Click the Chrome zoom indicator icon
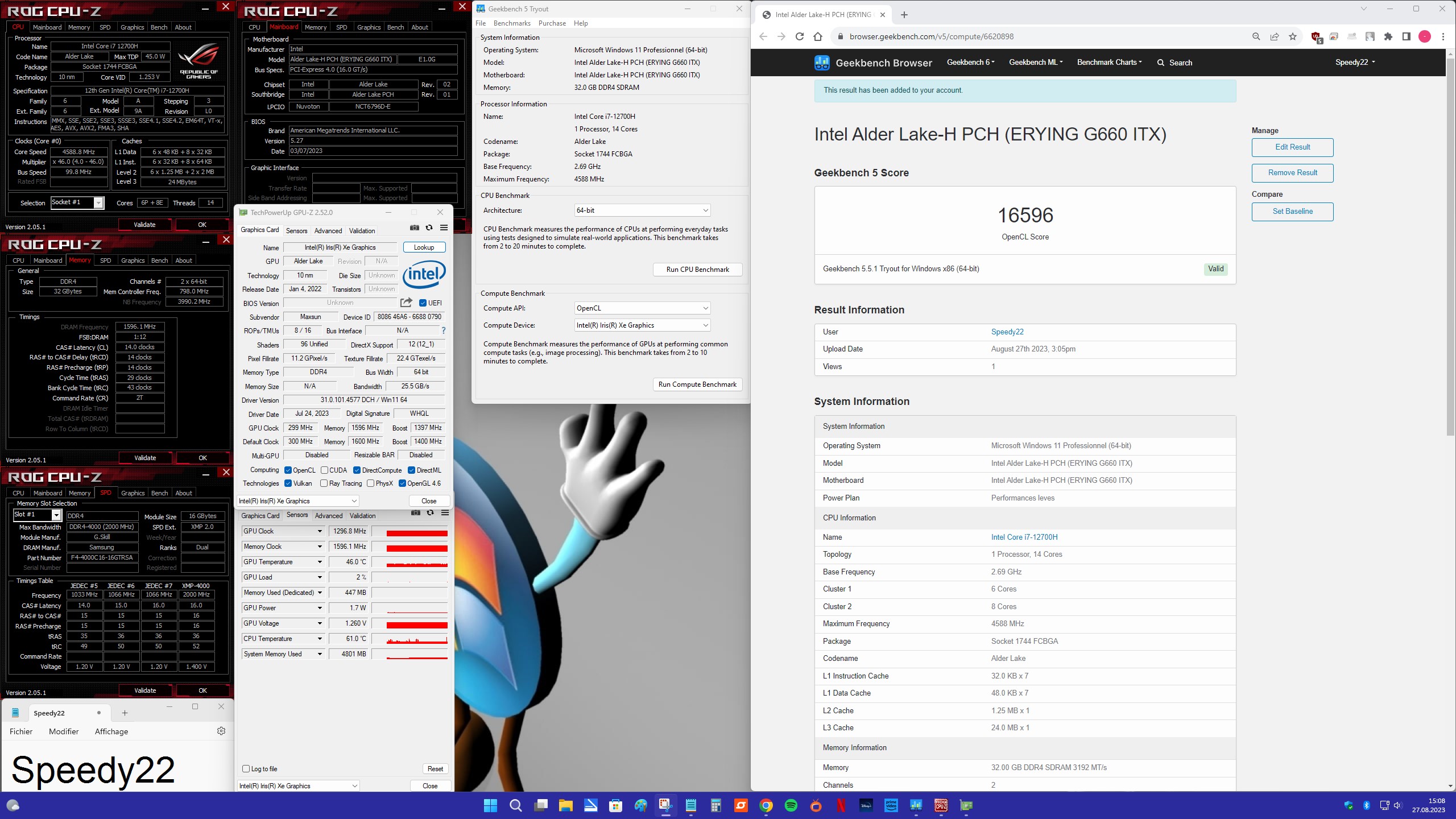Viewport: 1456px width, 819px height. pos(1256,36)
